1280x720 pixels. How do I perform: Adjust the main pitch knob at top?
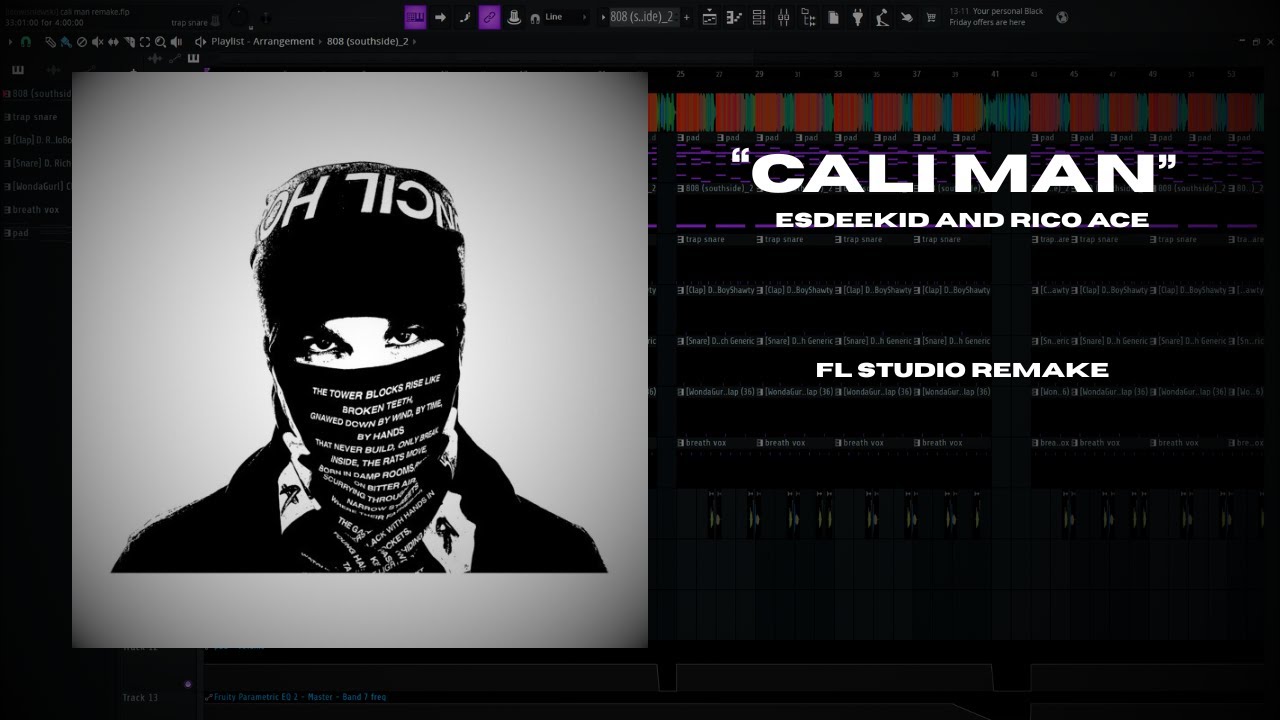coord(266,18)
